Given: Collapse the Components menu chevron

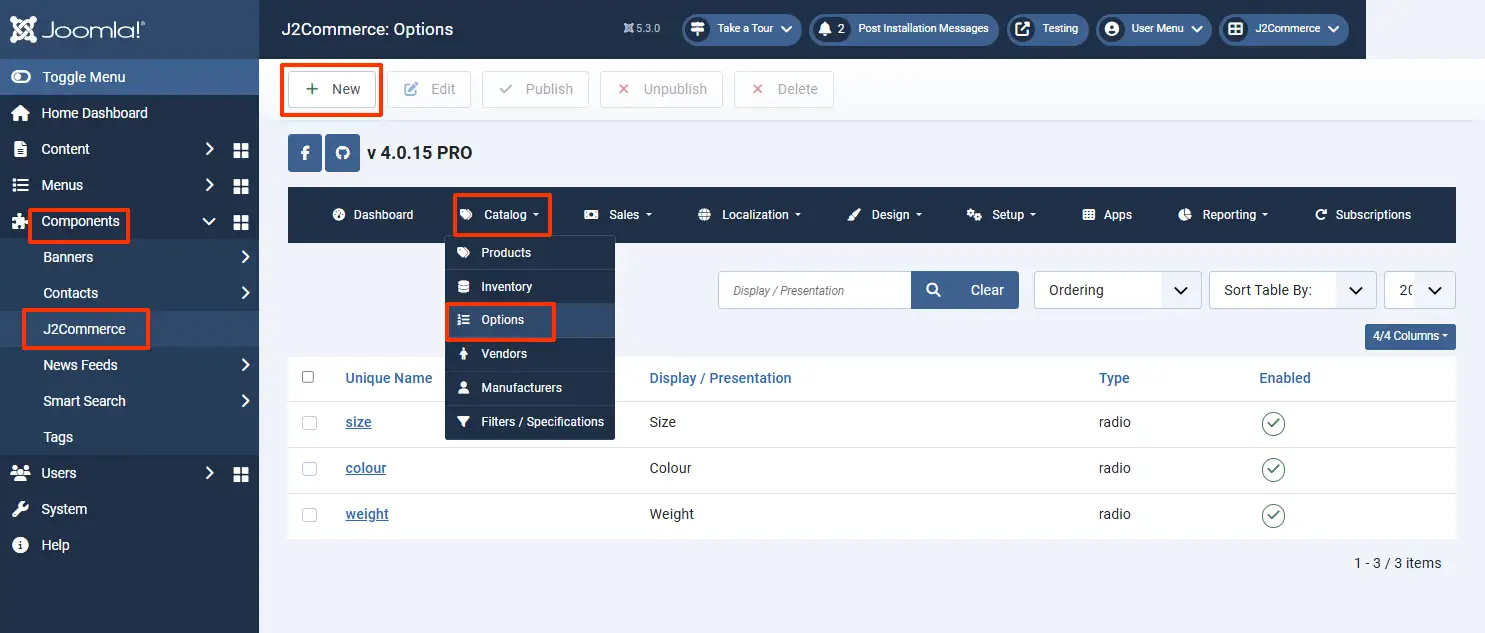Looking at the screenshot, I should coord(209,222).
